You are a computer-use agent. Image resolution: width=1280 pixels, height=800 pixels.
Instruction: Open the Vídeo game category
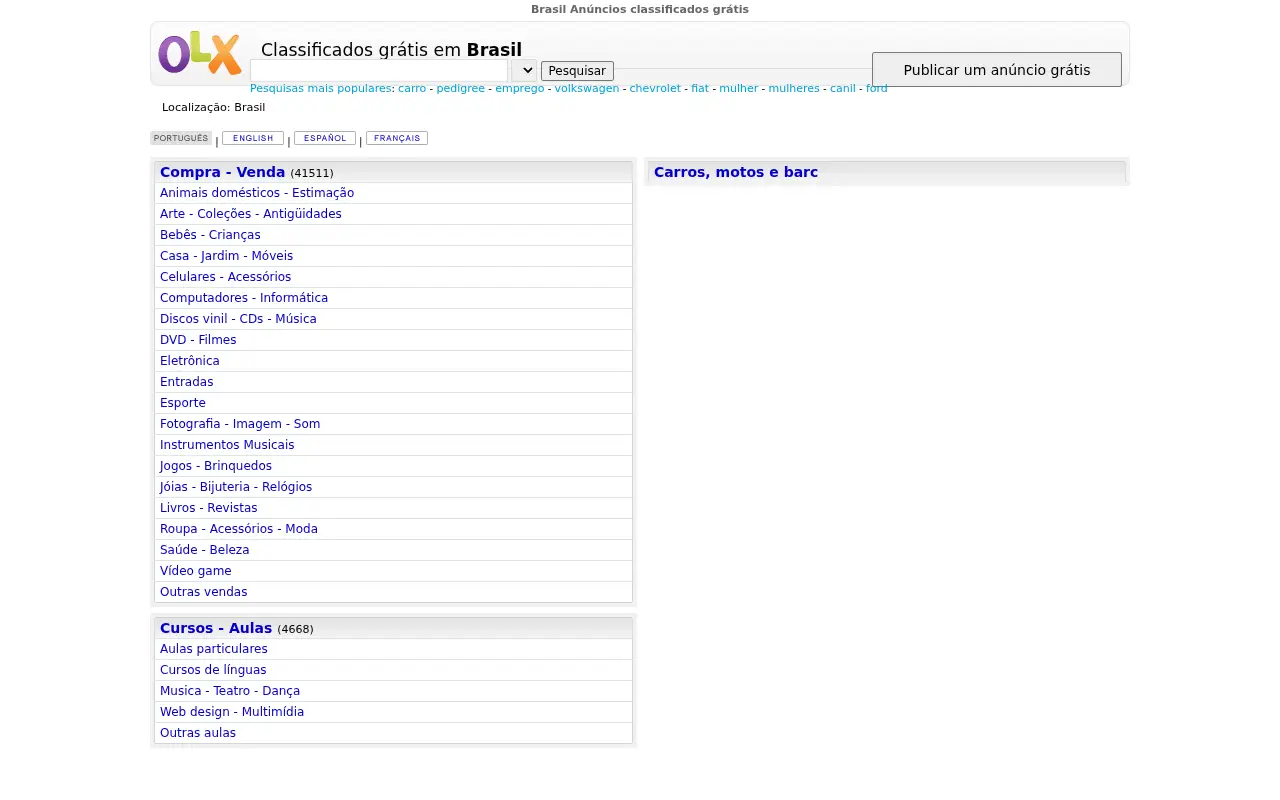click(196, 571)
